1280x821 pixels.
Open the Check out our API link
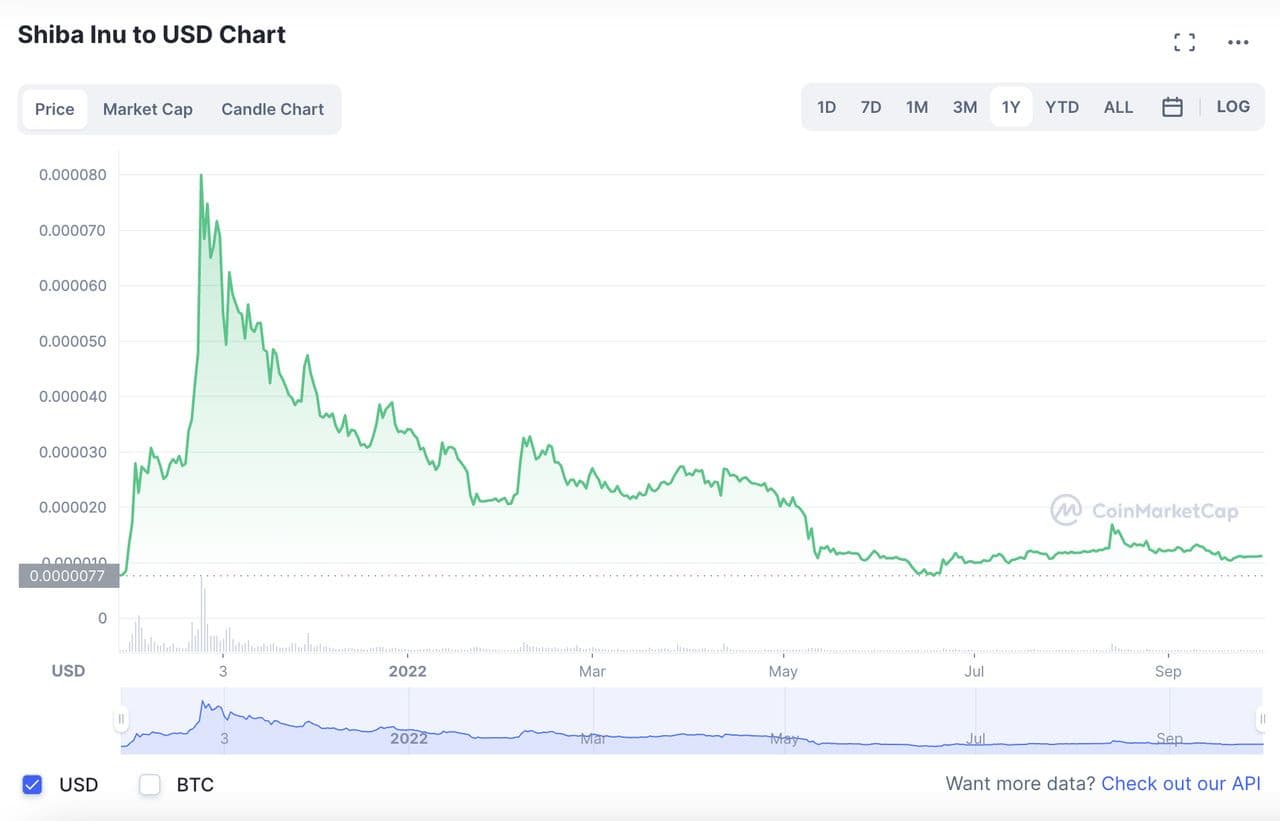[1181, 784]
